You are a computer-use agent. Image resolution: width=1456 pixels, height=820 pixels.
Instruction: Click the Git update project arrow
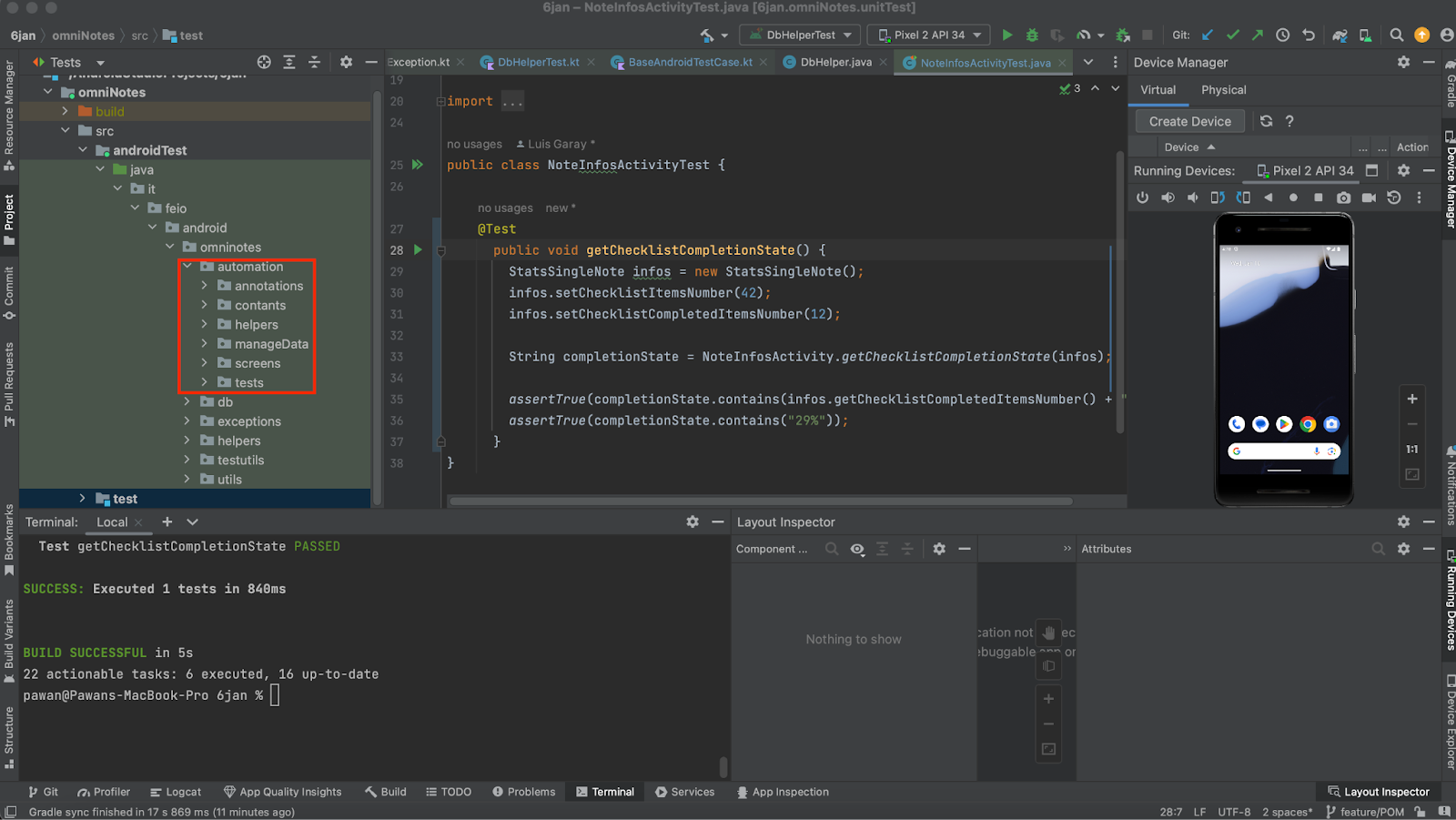(x=1208, y=35)
